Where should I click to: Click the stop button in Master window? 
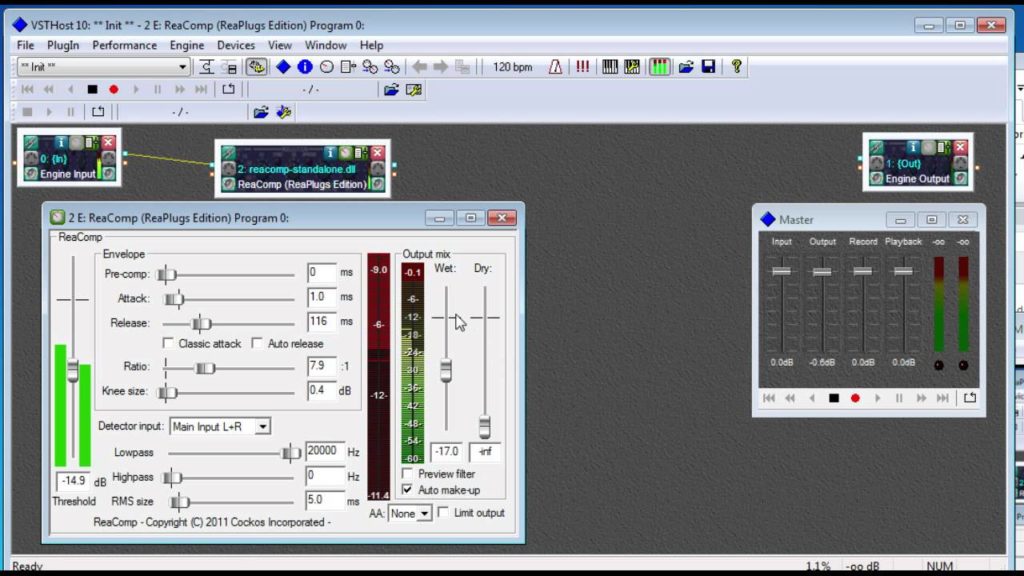click(x=833, y=398)
